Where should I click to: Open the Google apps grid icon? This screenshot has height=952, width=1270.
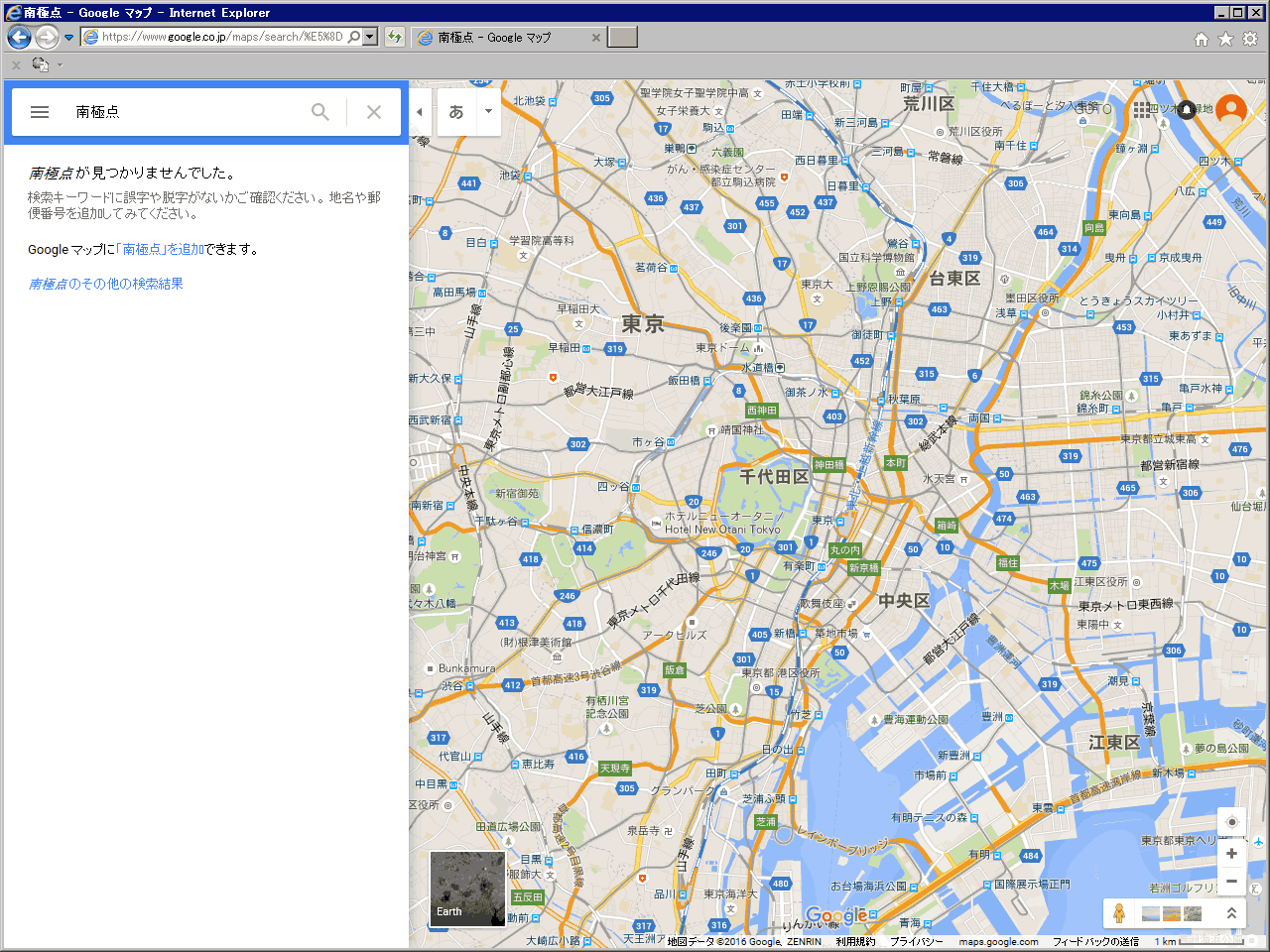click(x=1143, y=109)
